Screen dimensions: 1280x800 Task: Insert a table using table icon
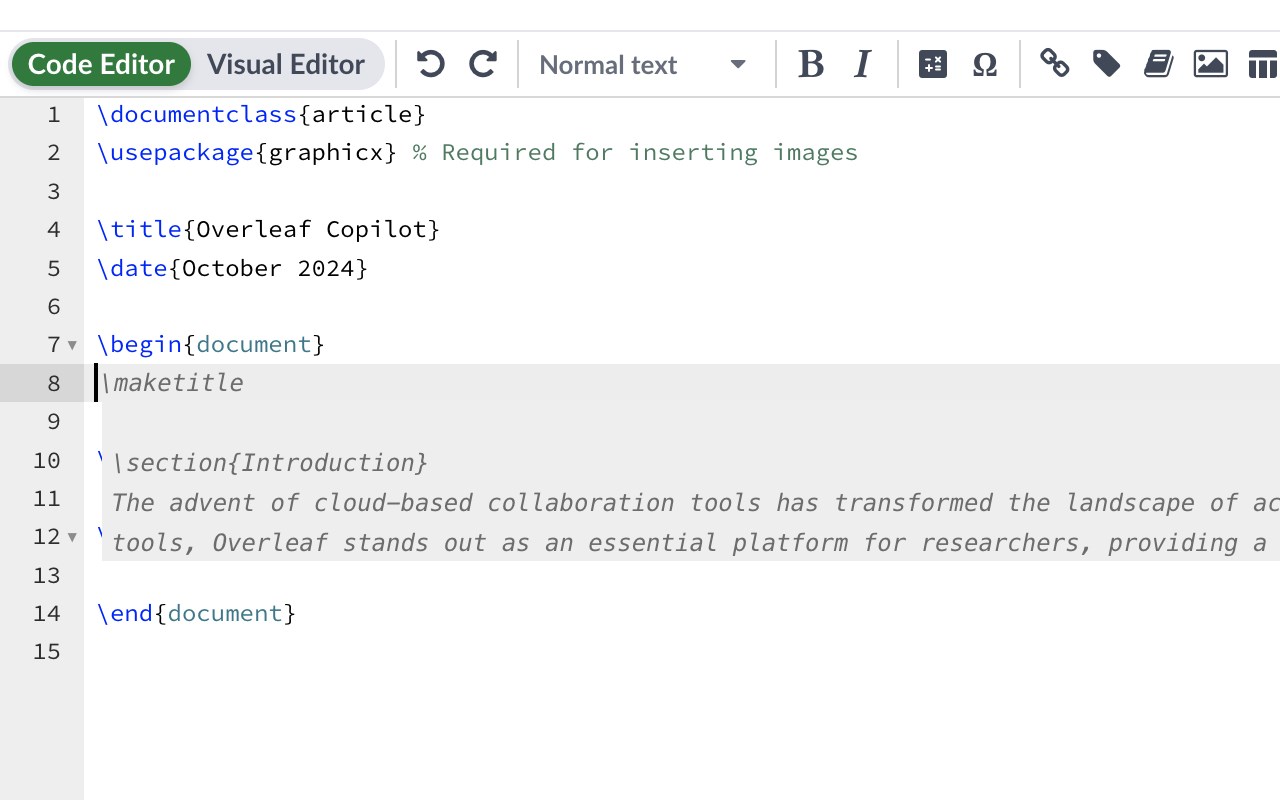coord(1262,65)
